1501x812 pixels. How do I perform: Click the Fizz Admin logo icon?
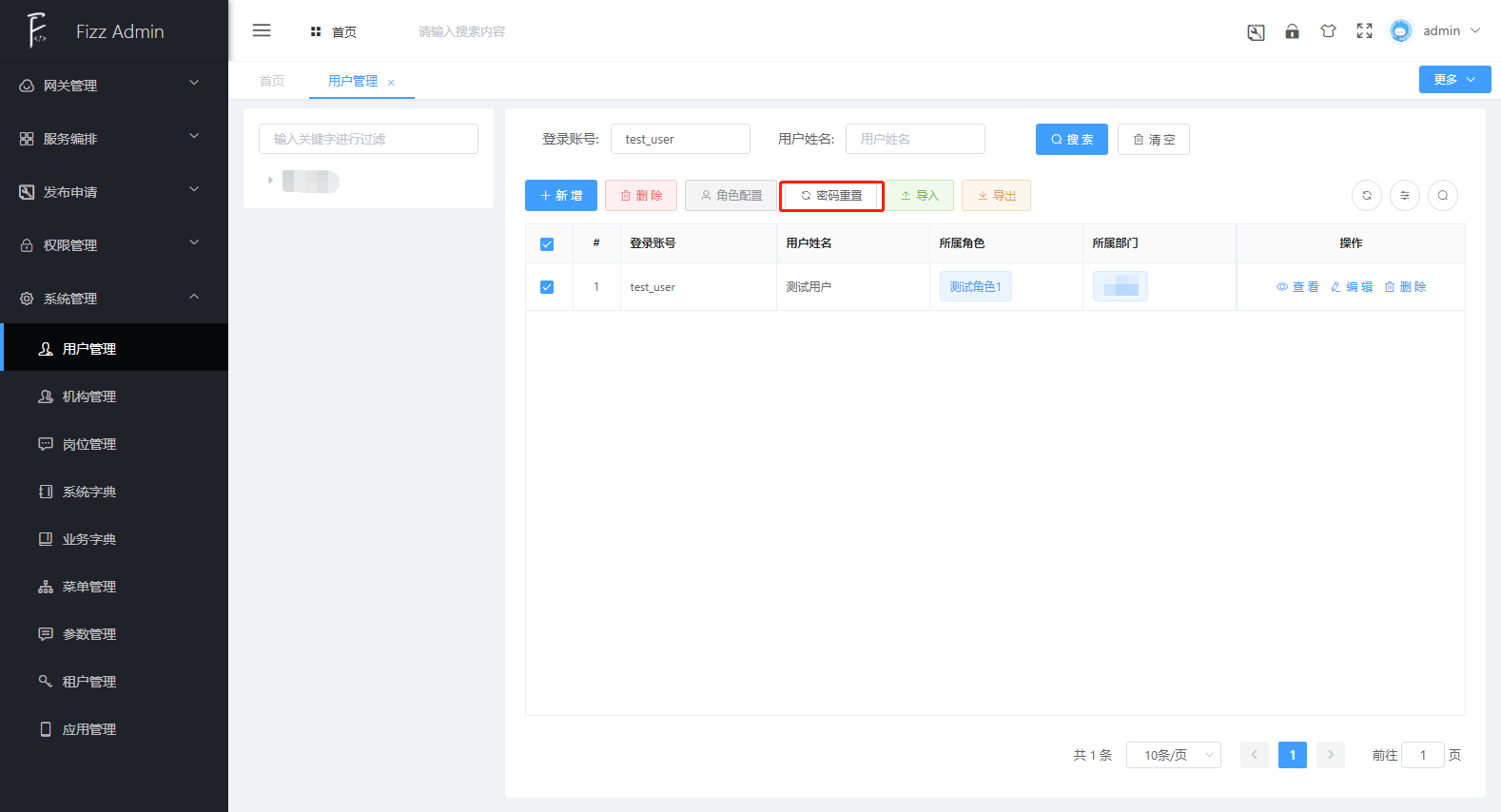(37, 30)
